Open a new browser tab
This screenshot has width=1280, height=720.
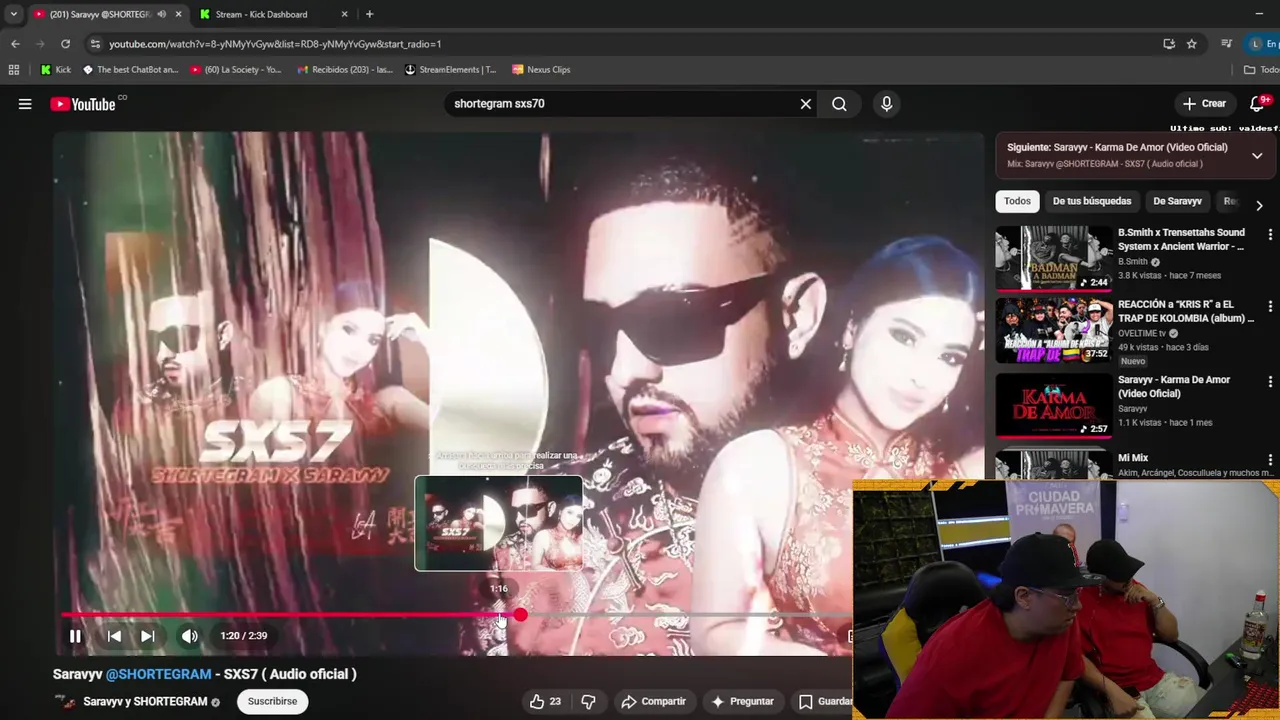369,14
